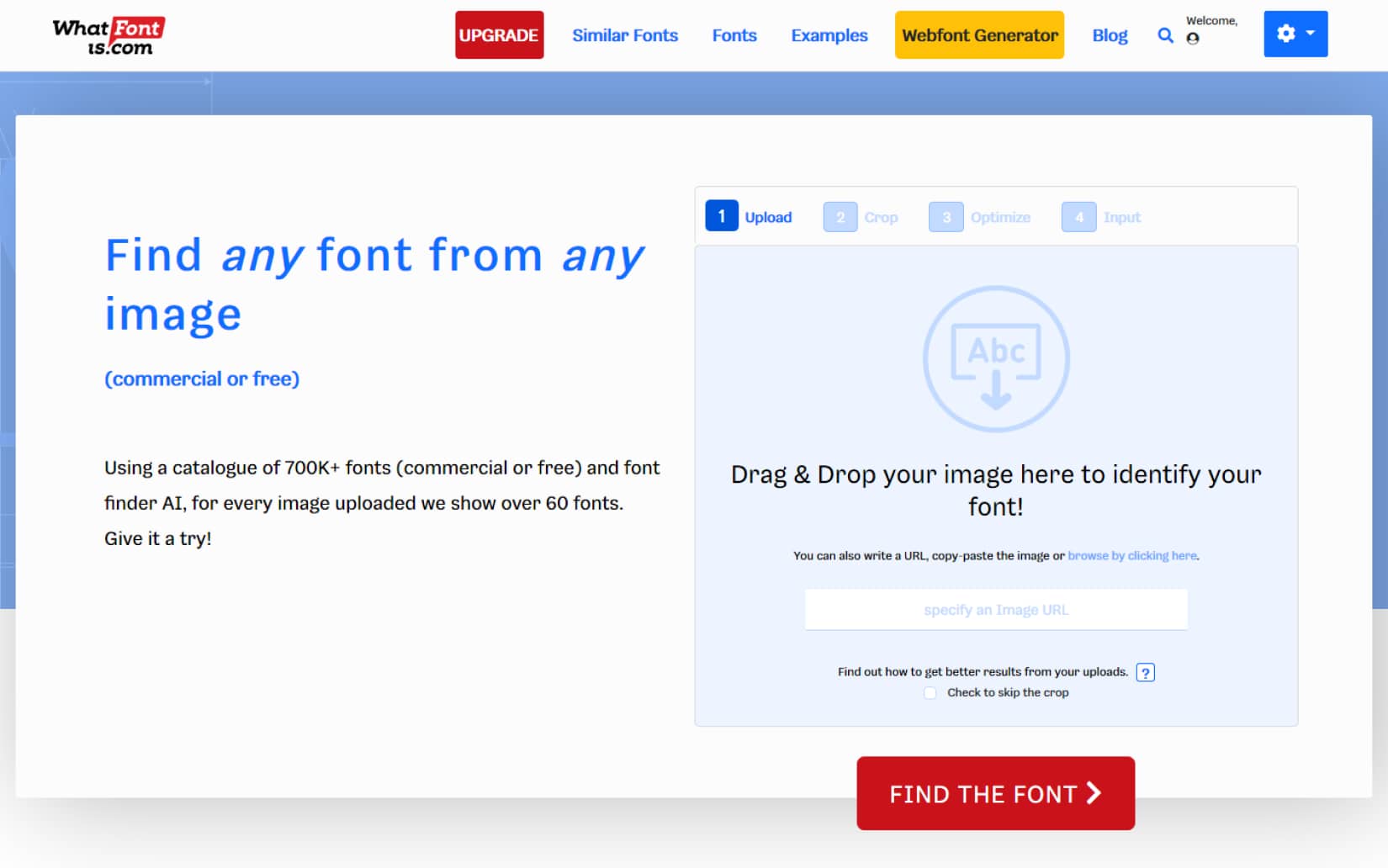Screen dimensions: 1388x868
Task: Click the user profile avatar icon
Action: coord(1192,38)
